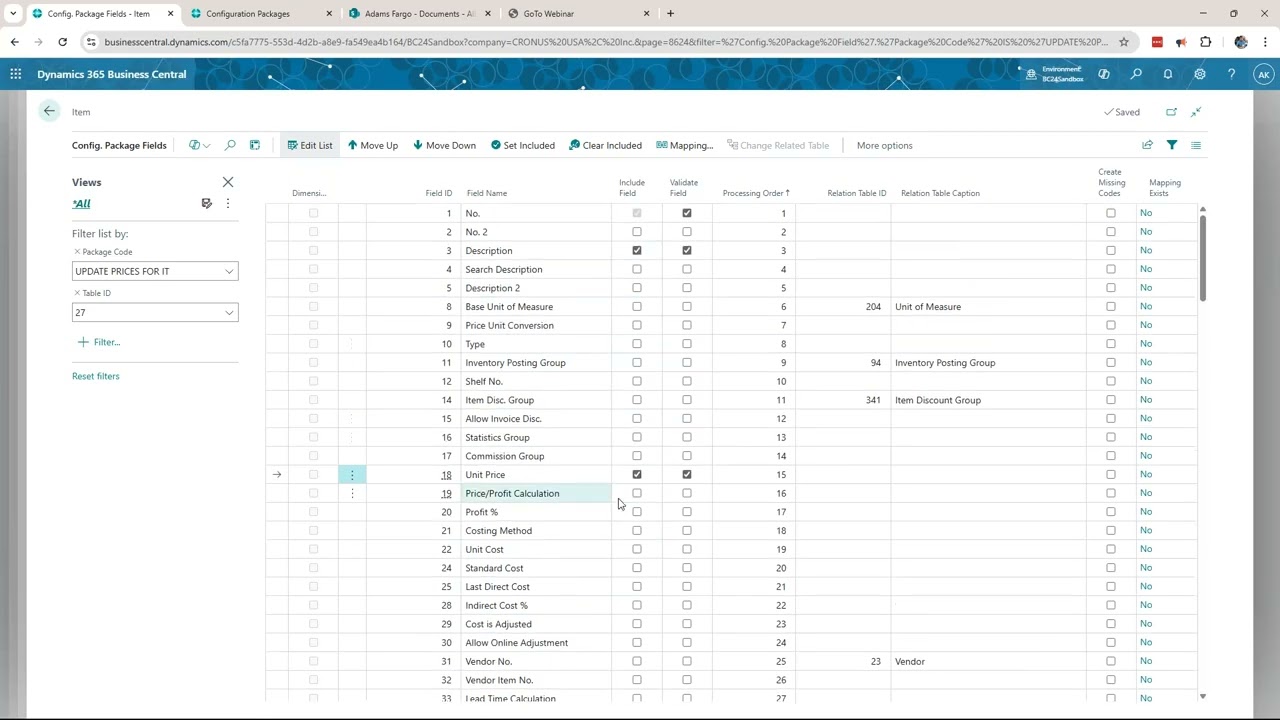Screen dimensions: 1280x720
Task: Search the list with the magnifier icon
Action: (x=230, y=145)
